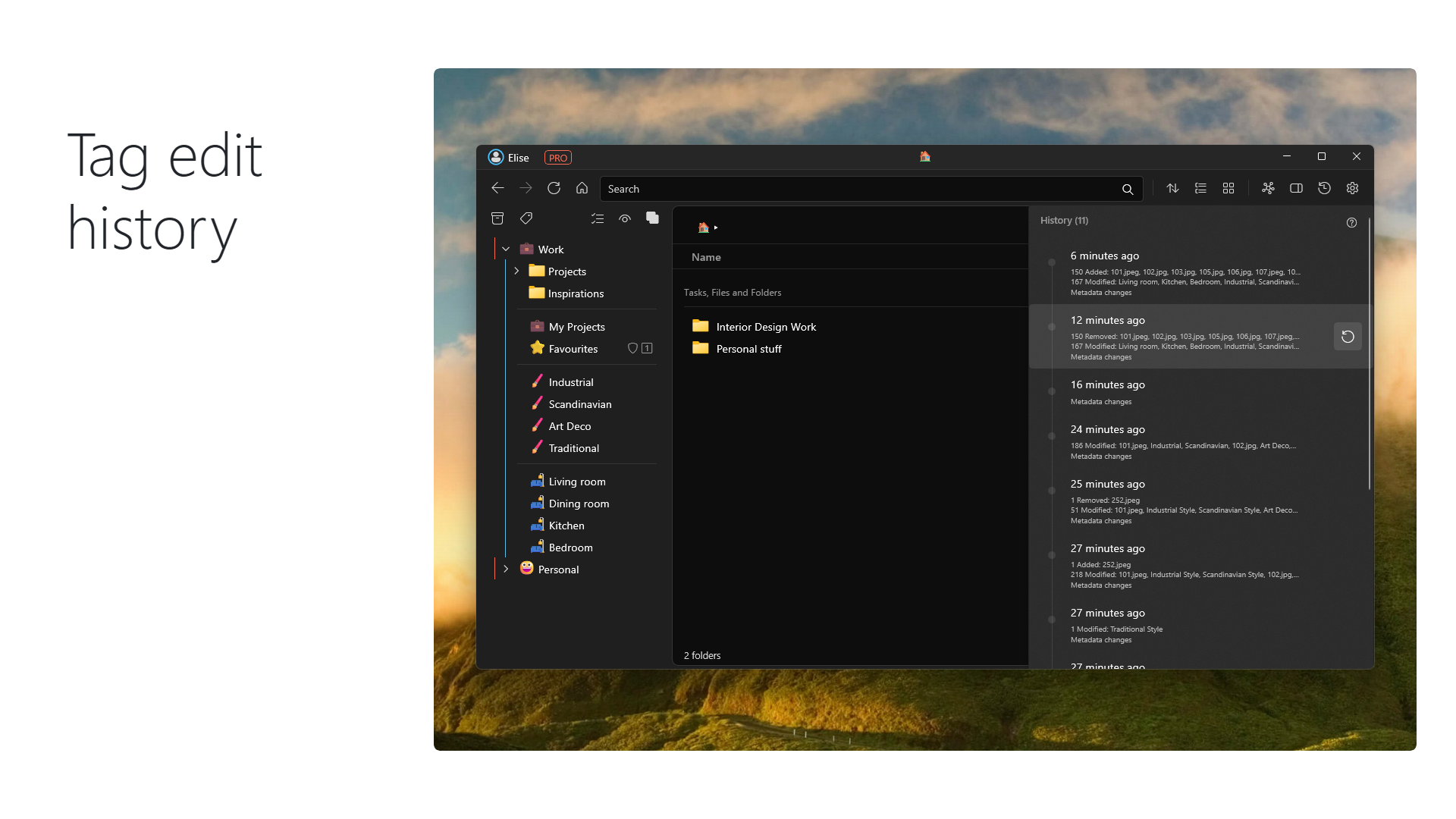This screenshot has width=1456, height=819.
Task: Collapse the Work tree node
Action: coord(506,249)
